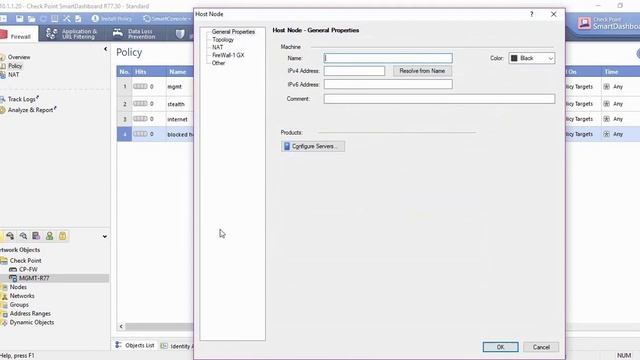Click the IPv6 Address input field
The height and width of the screenshot is (360, 640).
(x=388, y=84)
